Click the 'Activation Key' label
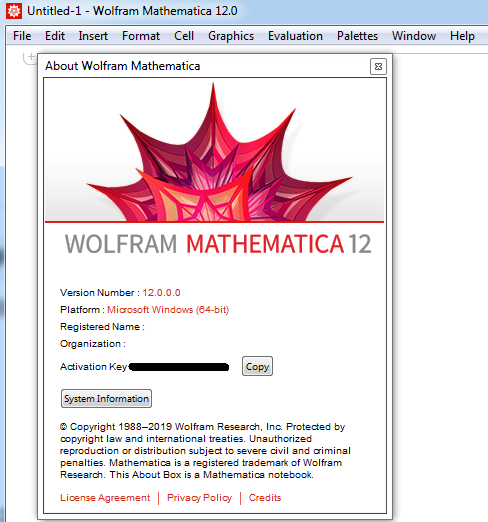Viewport: 488px width, 522px height. click(93, 367)
